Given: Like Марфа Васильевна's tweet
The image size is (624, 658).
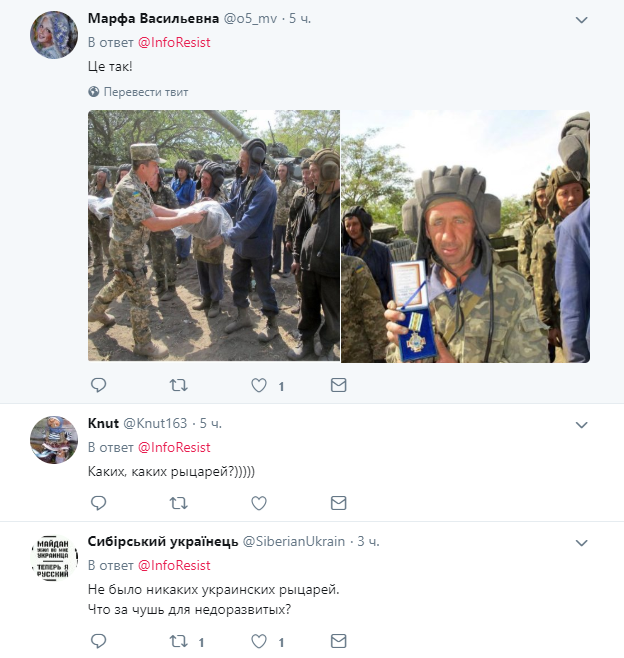Looking at the screenshot, I should click(259, 385).
